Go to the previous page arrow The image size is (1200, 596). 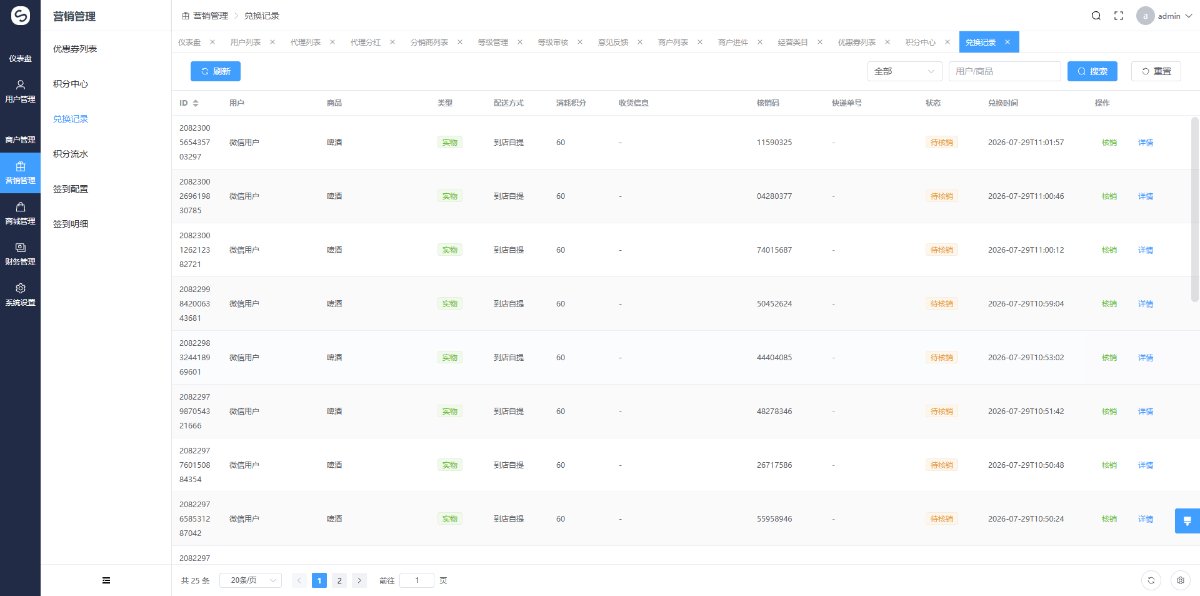299,580
